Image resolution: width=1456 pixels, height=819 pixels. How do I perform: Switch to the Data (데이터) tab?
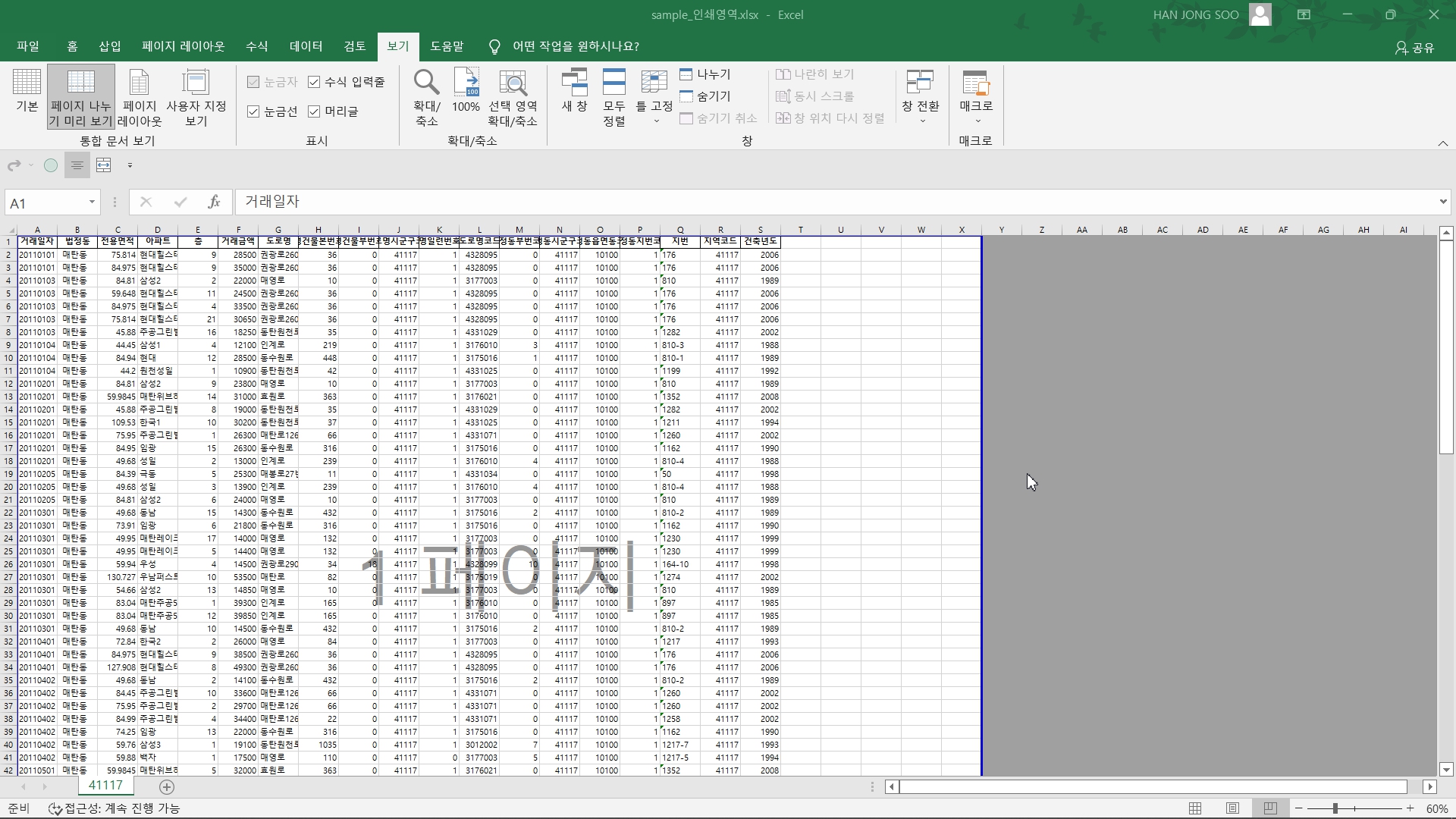click(x=306, y=46)
